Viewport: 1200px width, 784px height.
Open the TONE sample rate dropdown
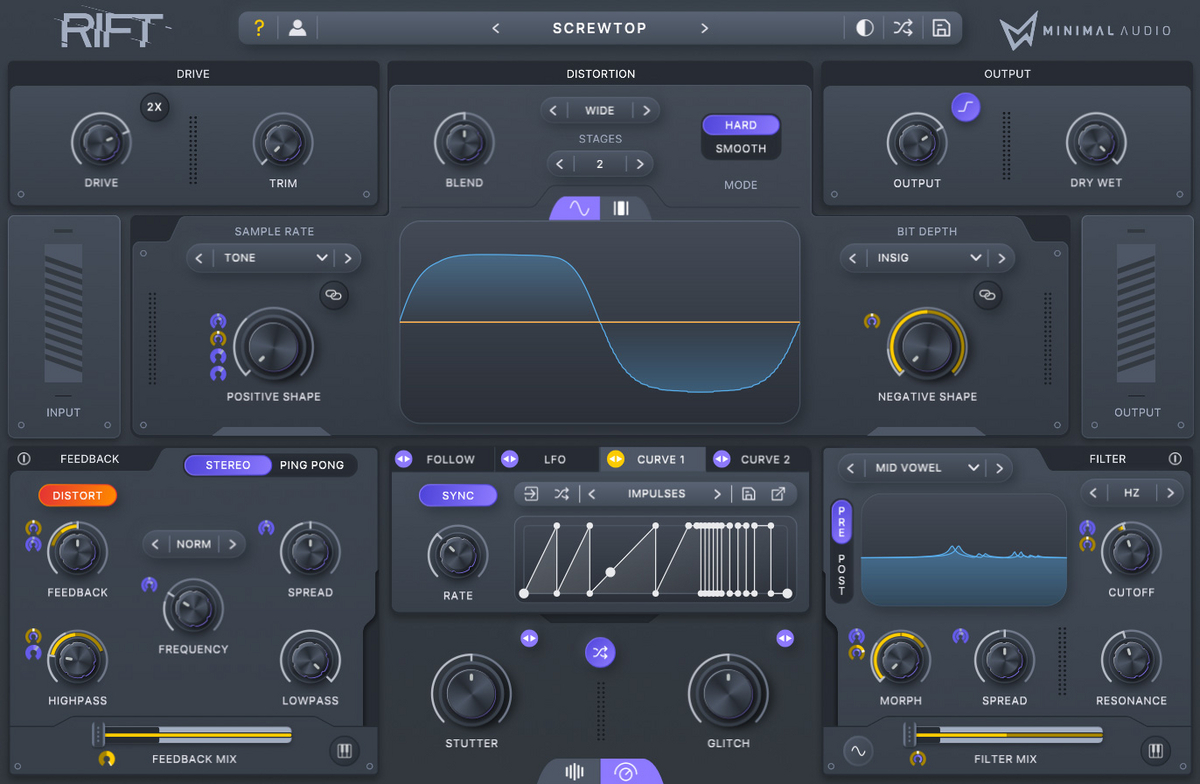272,257
